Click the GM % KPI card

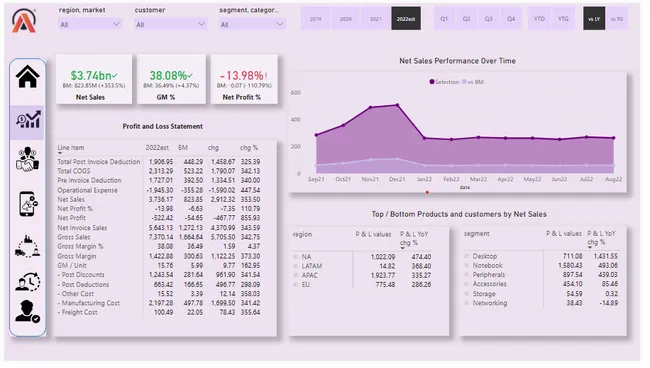click(171, 79)
